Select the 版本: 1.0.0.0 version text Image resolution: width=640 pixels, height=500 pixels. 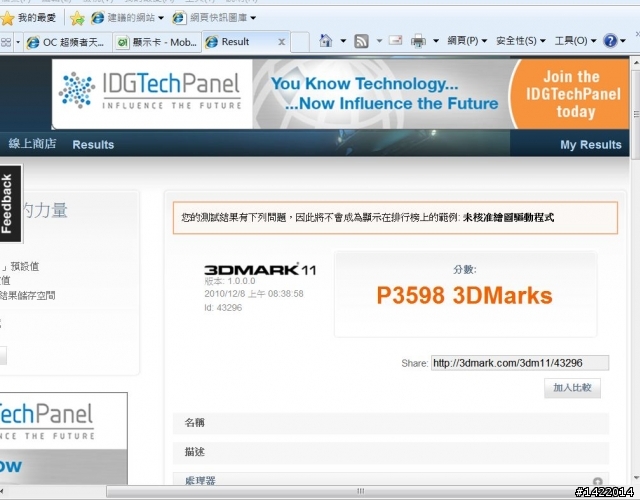coord(229,281)
